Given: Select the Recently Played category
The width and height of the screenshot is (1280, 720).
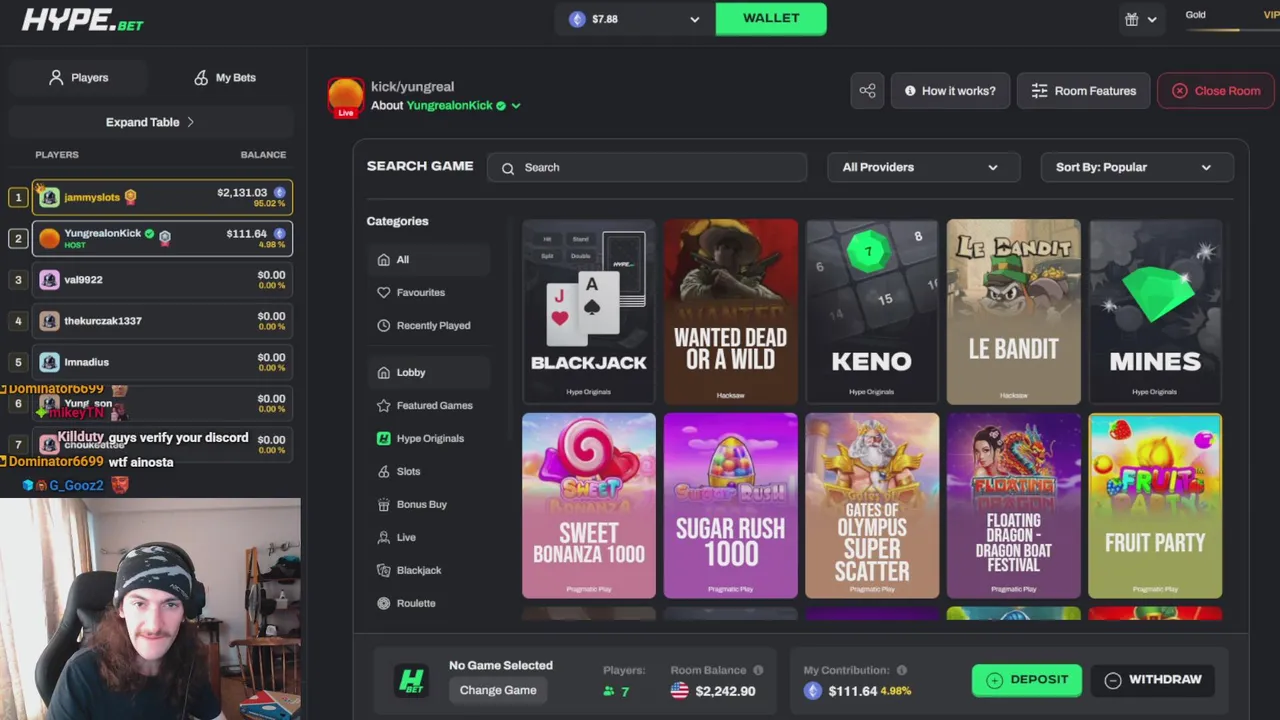Looking at the screenshot, I should coord(428,326).
